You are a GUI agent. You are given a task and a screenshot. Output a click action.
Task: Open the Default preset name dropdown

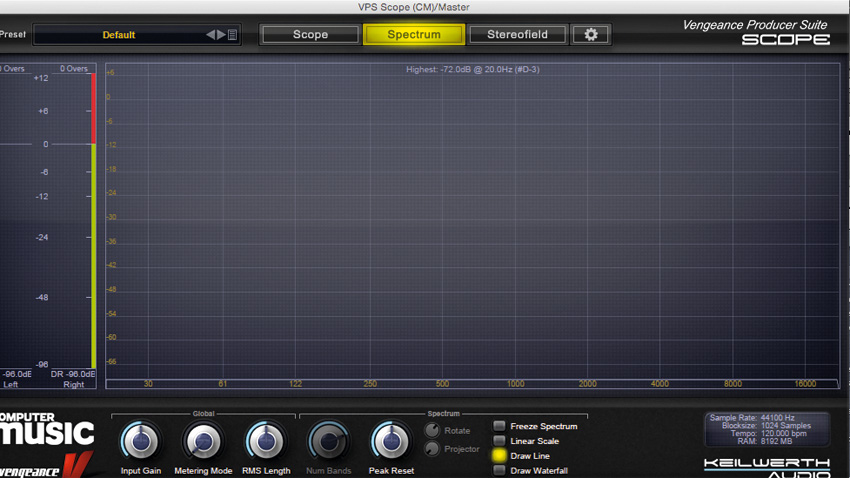(118, 35)
